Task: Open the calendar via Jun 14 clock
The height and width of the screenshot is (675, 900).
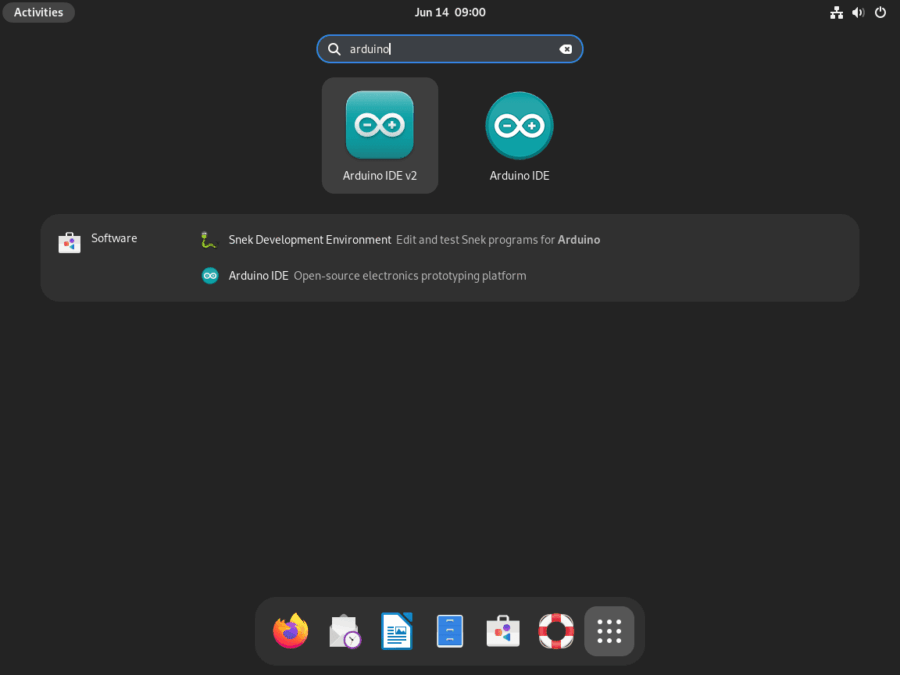Action: click(x=450, y=12)
